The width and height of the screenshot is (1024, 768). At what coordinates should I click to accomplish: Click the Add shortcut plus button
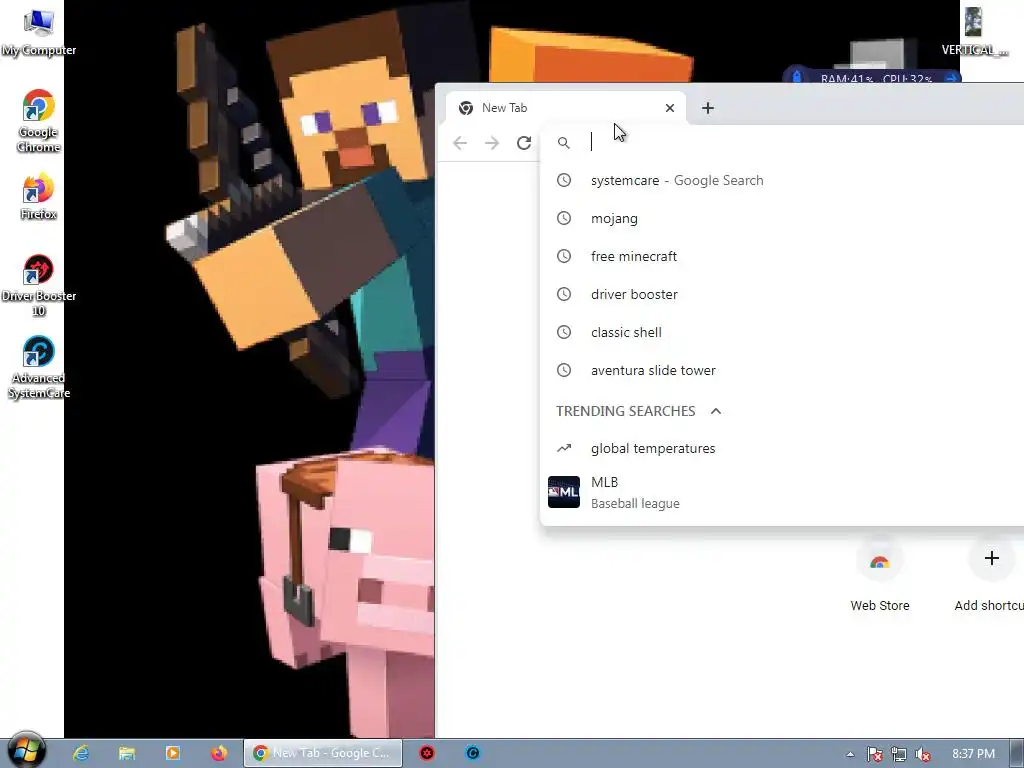tap(991, 558)
